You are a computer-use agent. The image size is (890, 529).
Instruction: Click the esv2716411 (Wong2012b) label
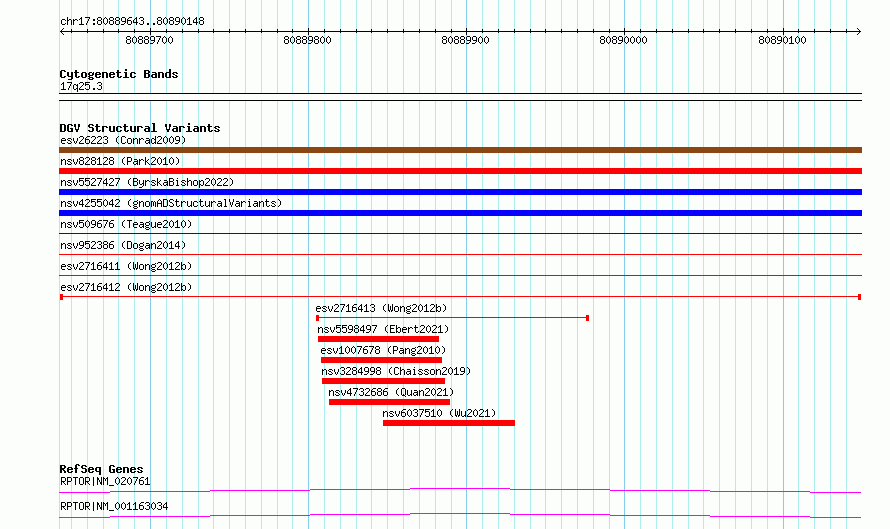pos(126,266)
